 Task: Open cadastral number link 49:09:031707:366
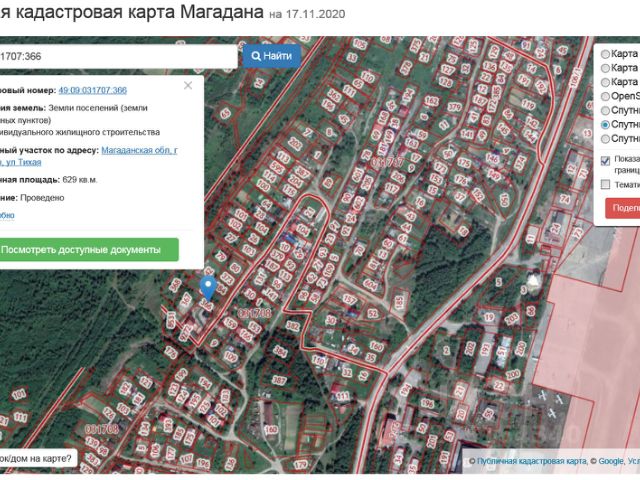tap(93, 90)
